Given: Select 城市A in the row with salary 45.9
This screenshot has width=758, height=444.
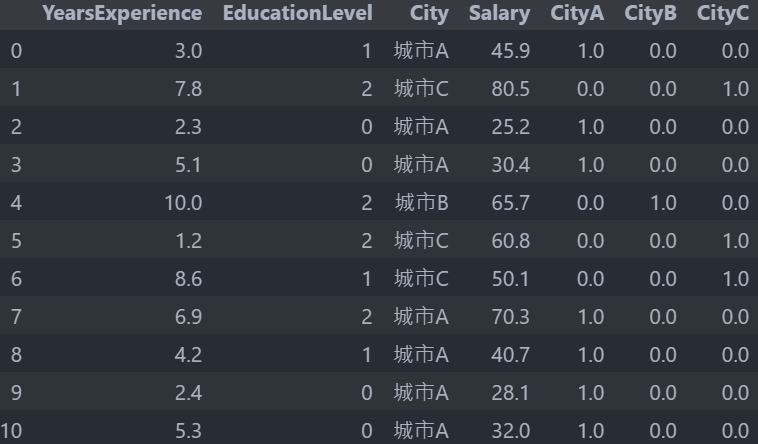Looking at the screenshot, I should (422, 51).
